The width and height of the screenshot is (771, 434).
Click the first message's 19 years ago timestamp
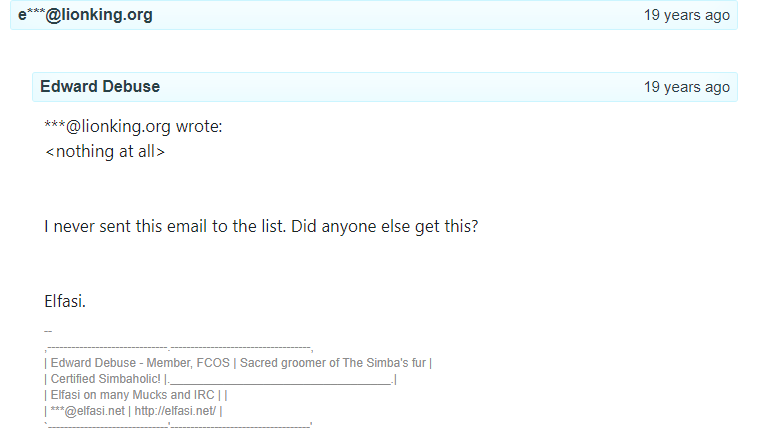click(686, 15)
